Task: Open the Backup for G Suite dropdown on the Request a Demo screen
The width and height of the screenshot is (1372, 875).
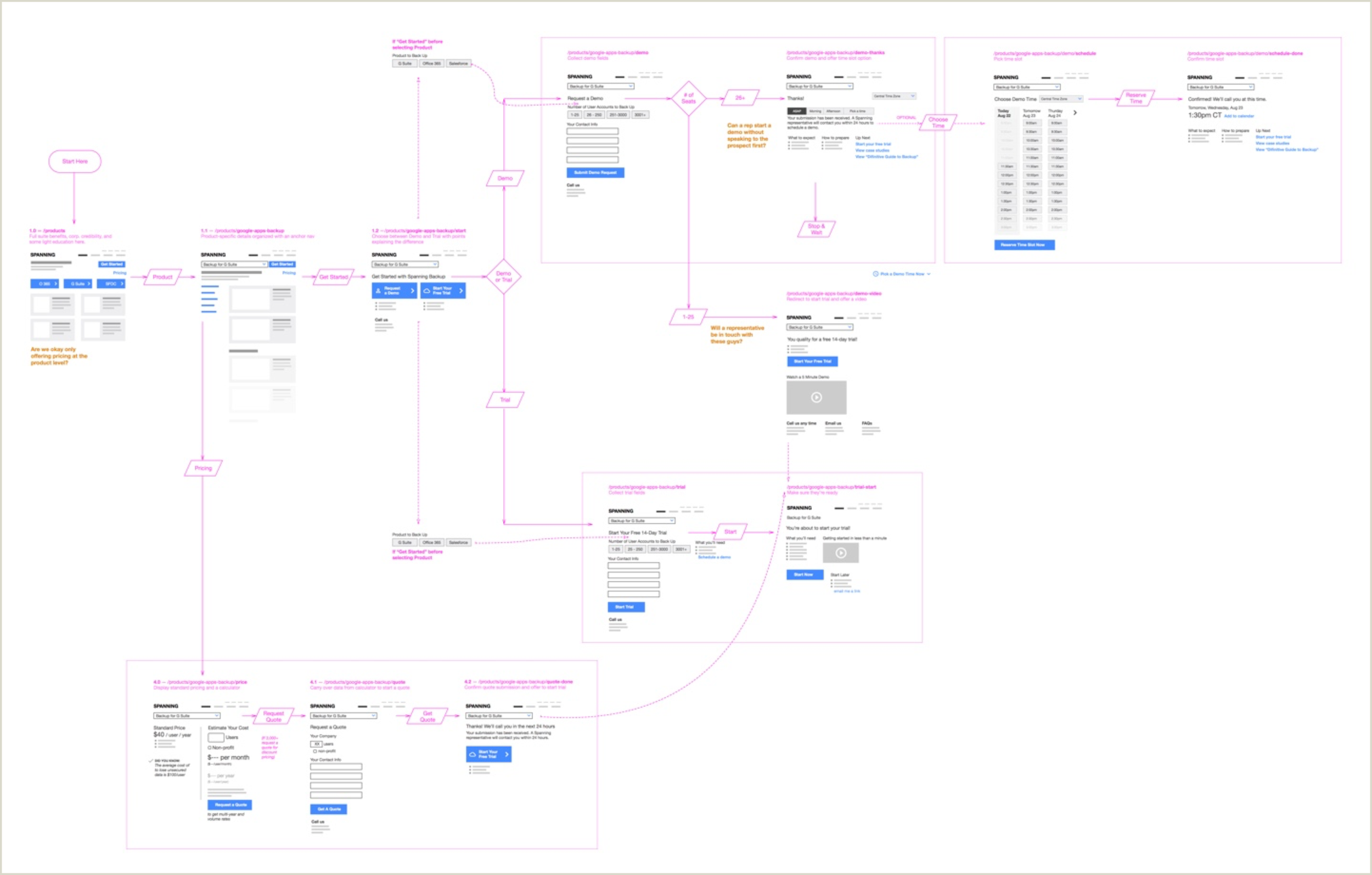Action: (600, 86)
